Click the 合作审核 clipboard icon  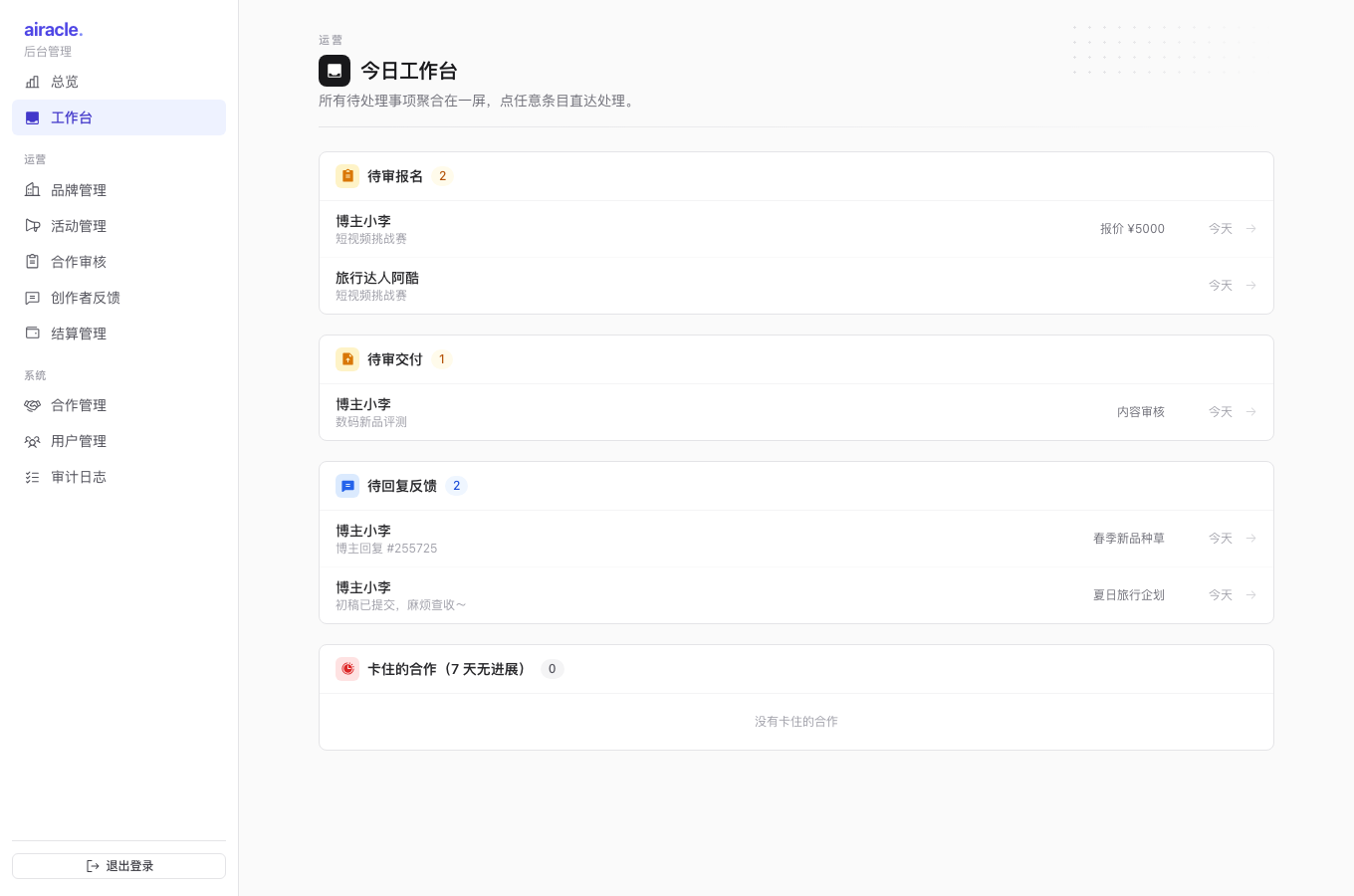click(x=32, y=262)
